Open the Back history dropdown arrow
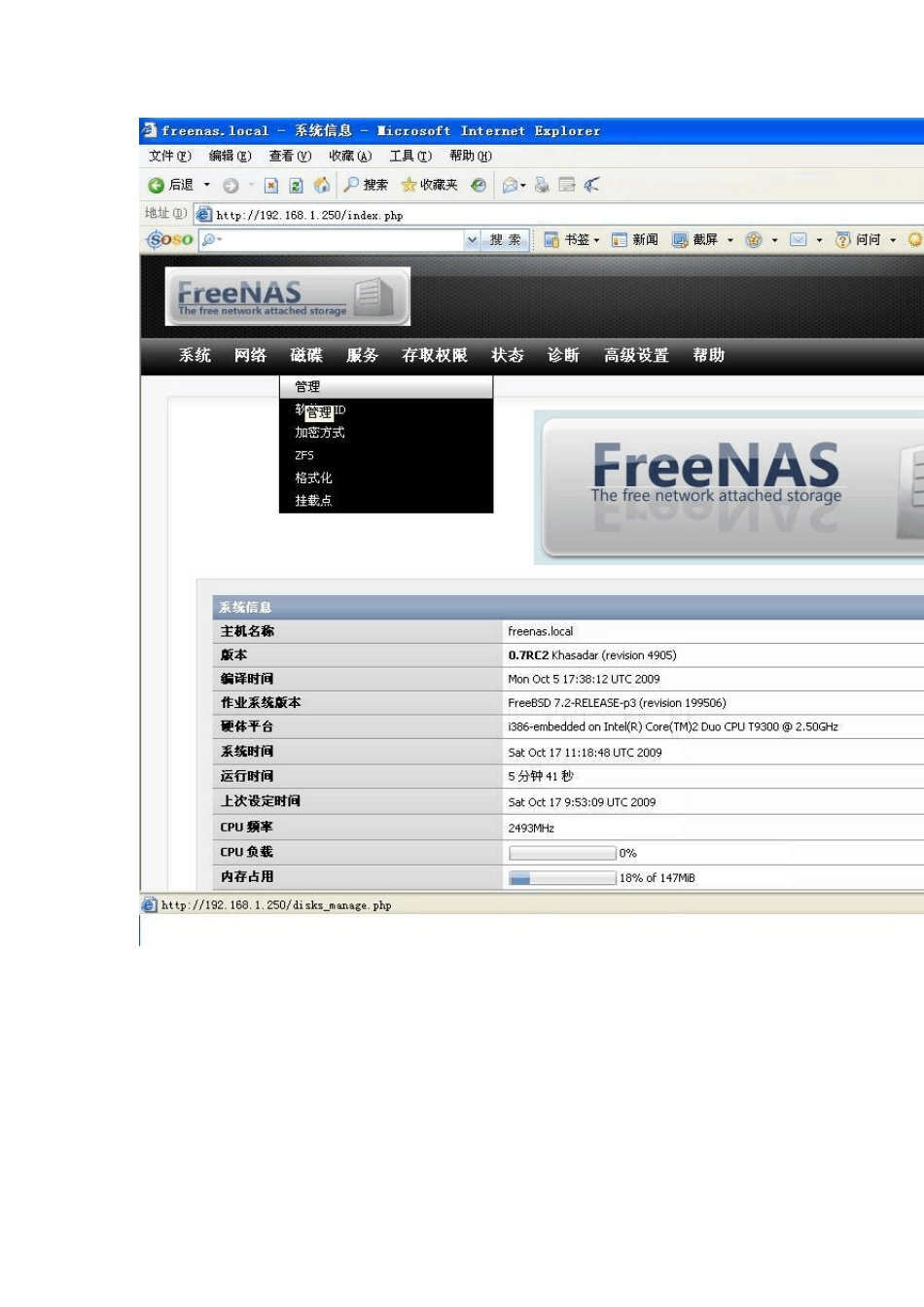The image size is (924, 1307). (206, 185)
